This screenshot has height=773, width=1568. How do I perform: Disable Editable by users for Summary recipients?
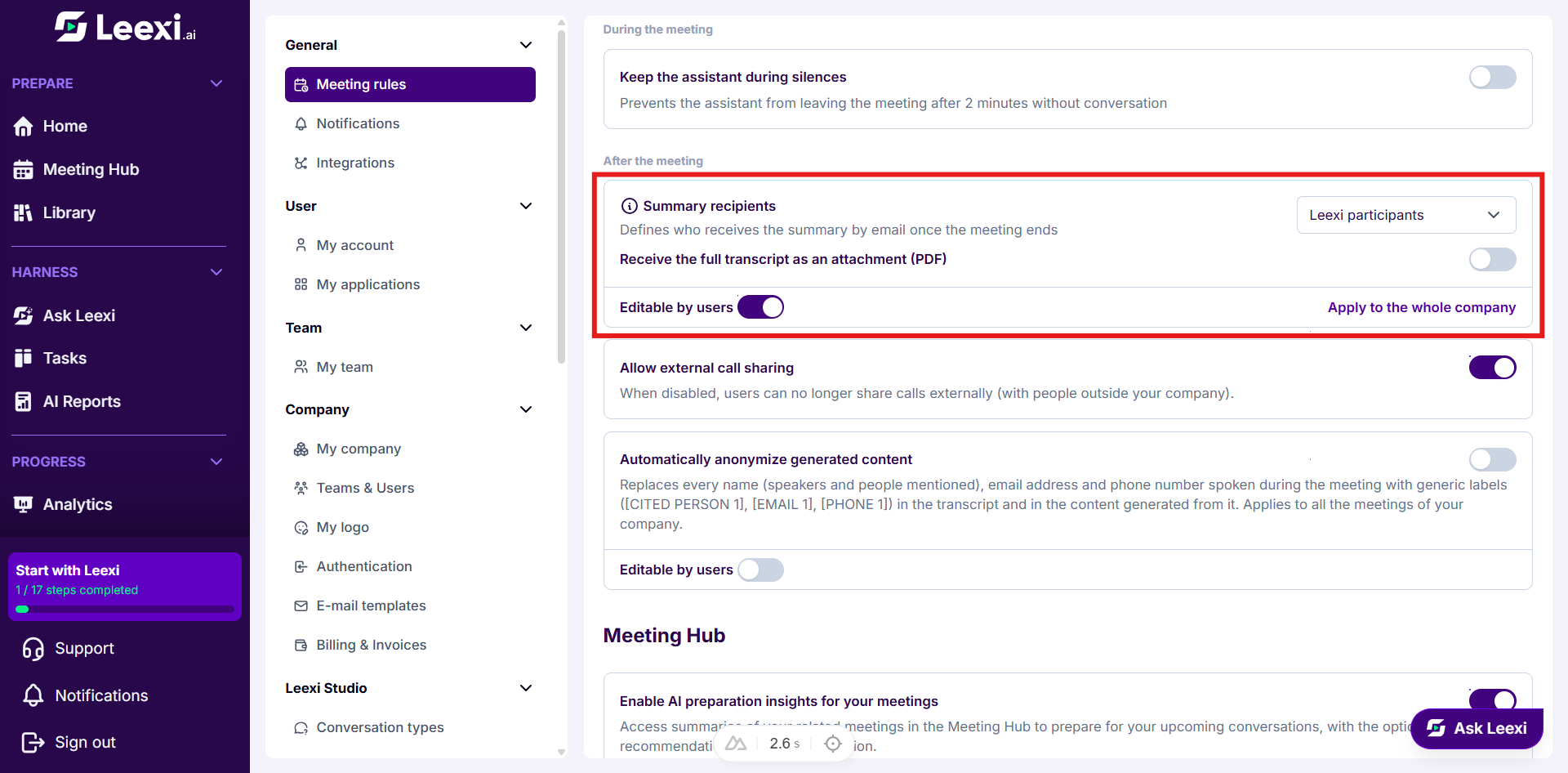[760, 307]
